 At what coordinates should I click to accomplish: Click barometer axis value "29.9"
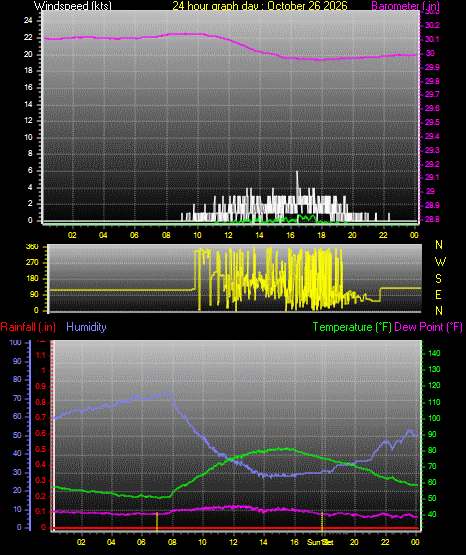[x=432, y=67]
